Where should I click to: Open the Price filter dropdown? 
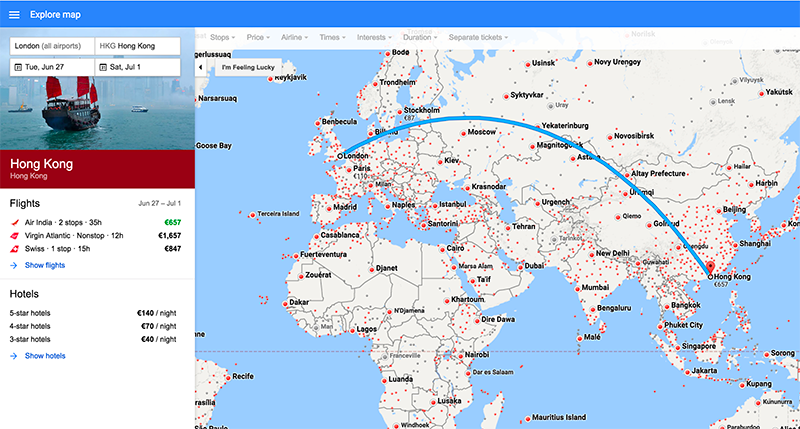[258, 37]
